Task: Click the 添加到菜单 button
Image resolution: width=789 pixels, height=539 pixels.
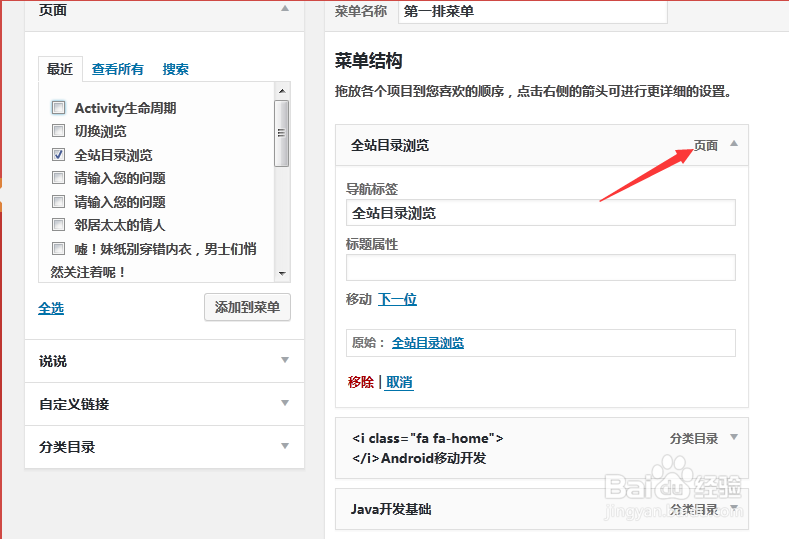Action: [x=247, y=307]
